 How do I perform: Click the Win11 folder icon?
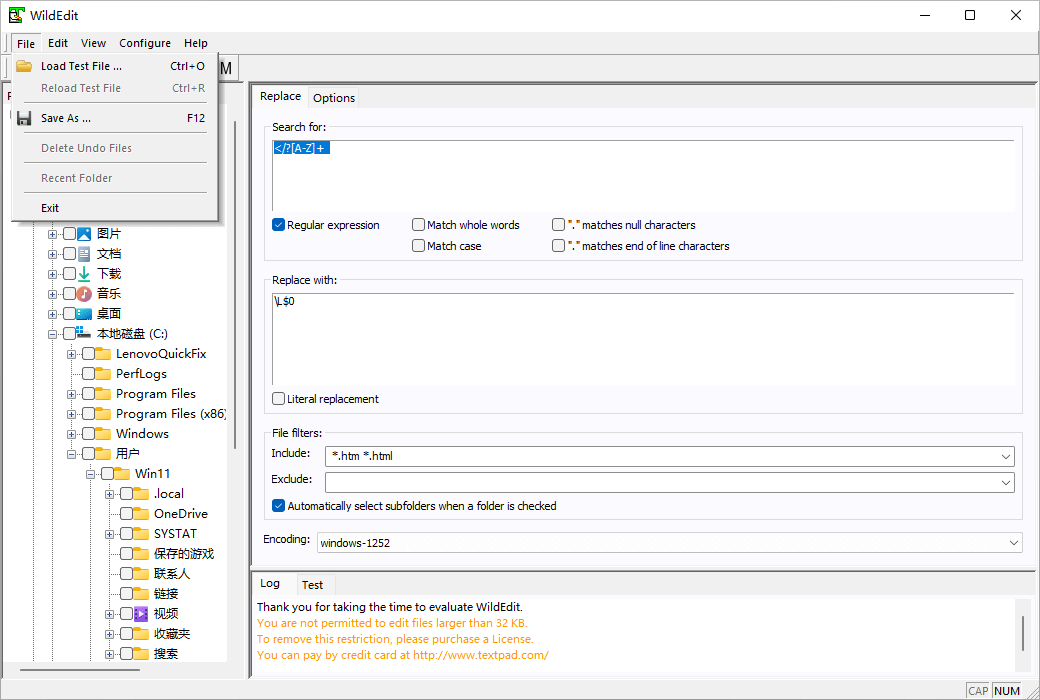[x=122, y=473]
